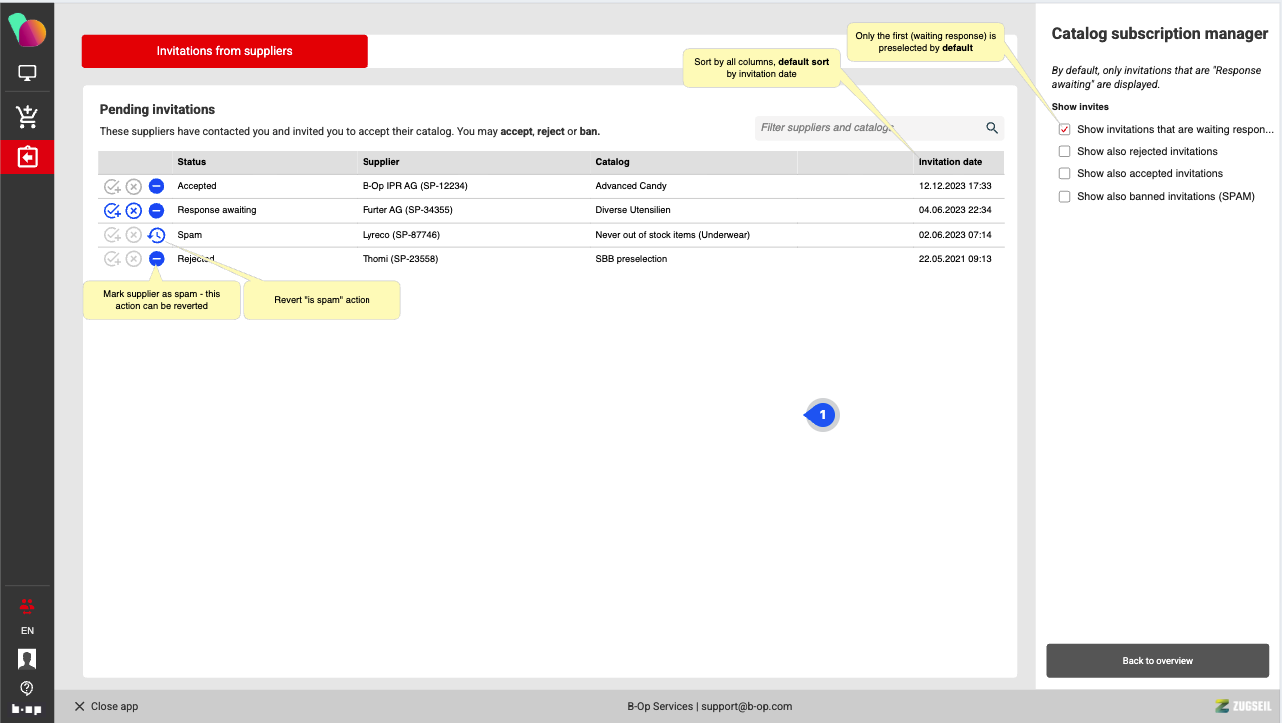Select Invitations from suppliers tab

point(224,51)
